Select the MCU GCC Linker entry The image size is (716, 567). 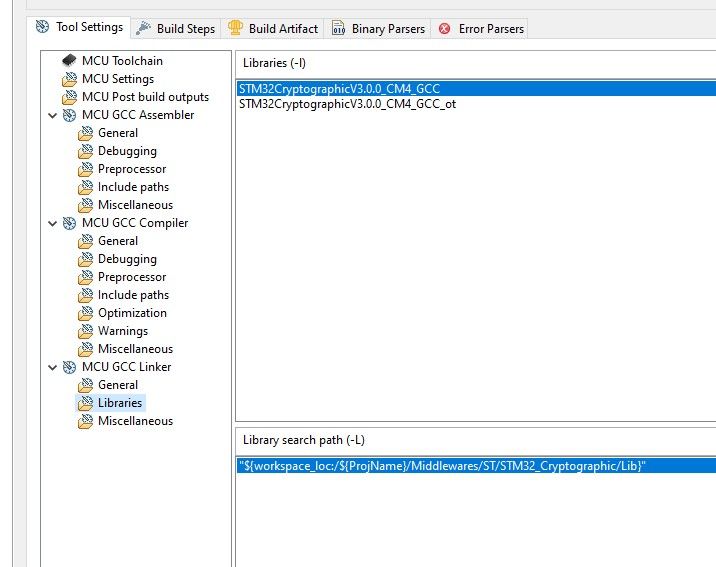pos(126,367)
